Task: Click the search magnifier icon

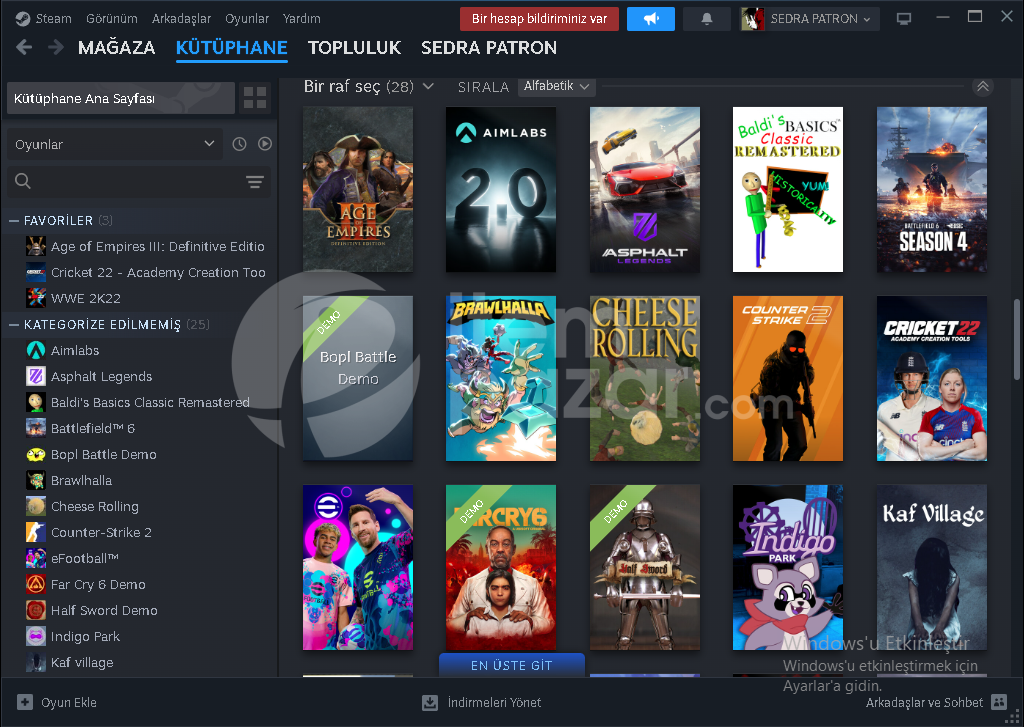Action: [23, 181]
